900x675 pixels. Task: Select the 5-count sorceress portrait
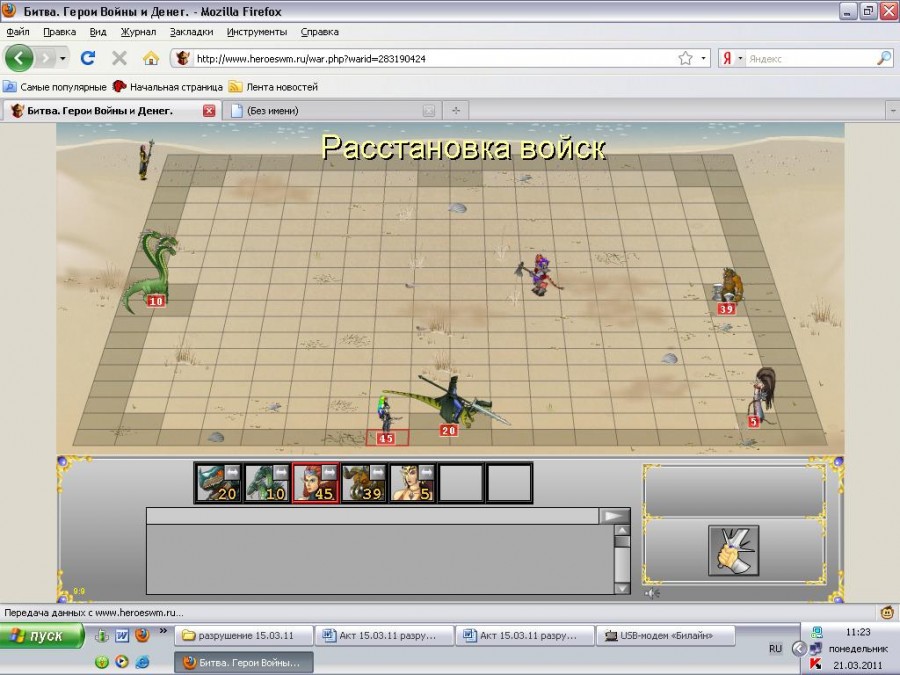point(412,483)
